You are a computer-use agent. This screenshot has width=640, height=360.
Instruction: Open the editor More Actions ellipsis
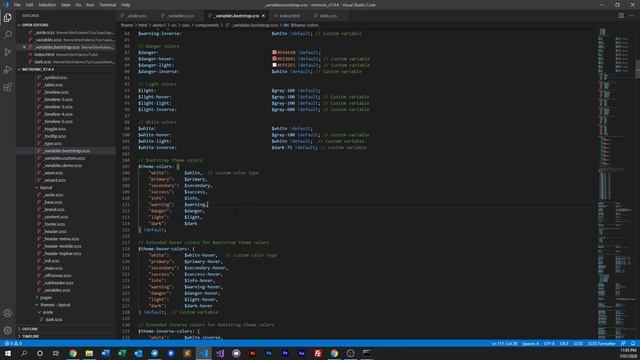point(632,16)
